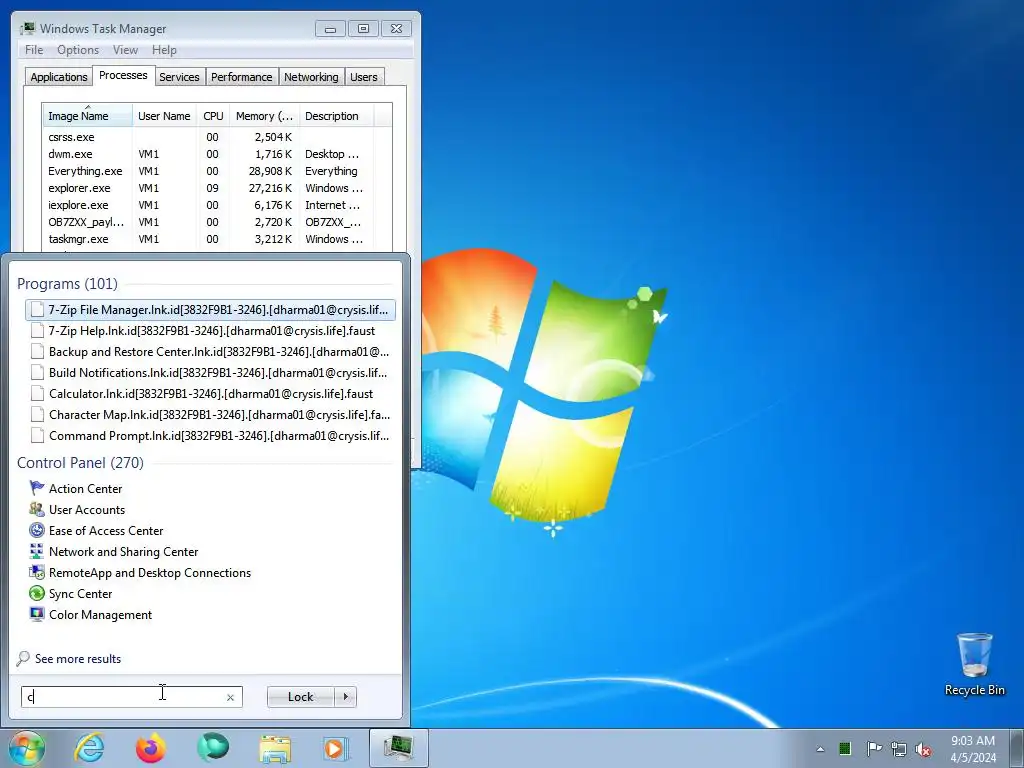Viewport: 1024px width, 768px height.
Task: Click Task Manager title bar icon
Action: point(27,28)
